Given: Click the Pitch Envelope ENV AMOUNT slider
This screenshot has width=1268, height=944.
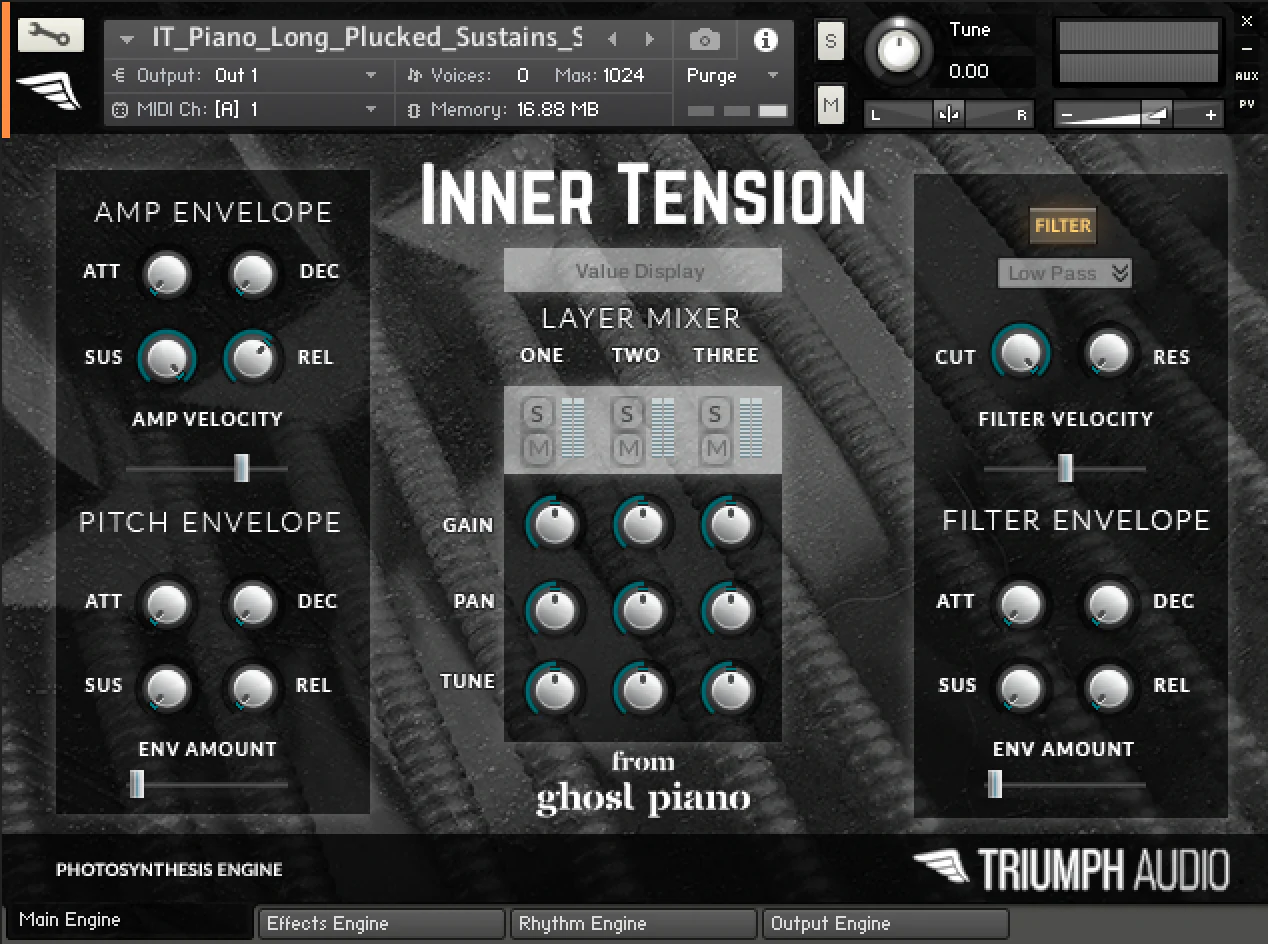Looking at the screenshot, I should click(x=207, y=784).
